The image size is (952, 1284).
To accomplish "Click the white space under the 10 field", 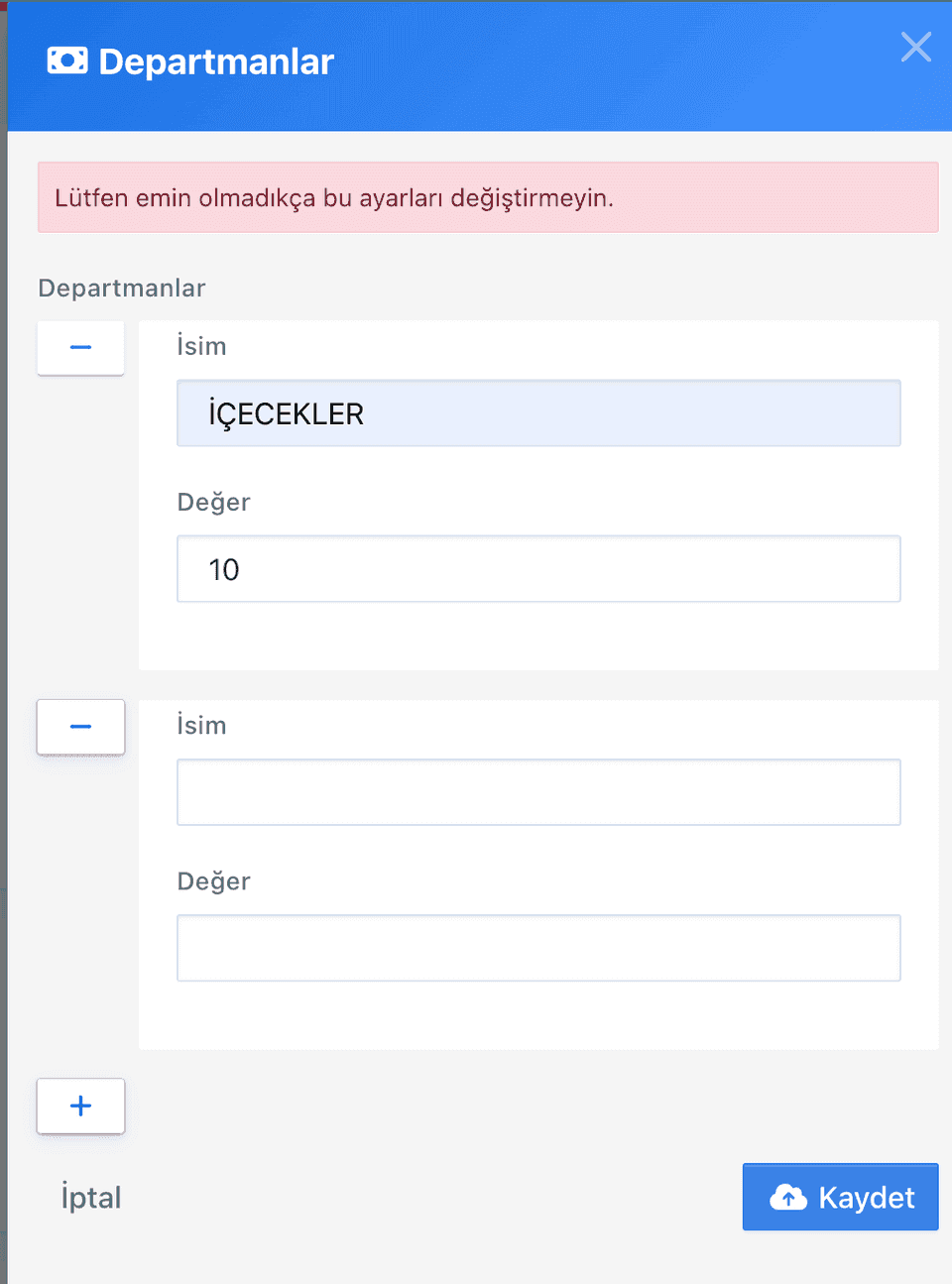I will pos(538,636).
